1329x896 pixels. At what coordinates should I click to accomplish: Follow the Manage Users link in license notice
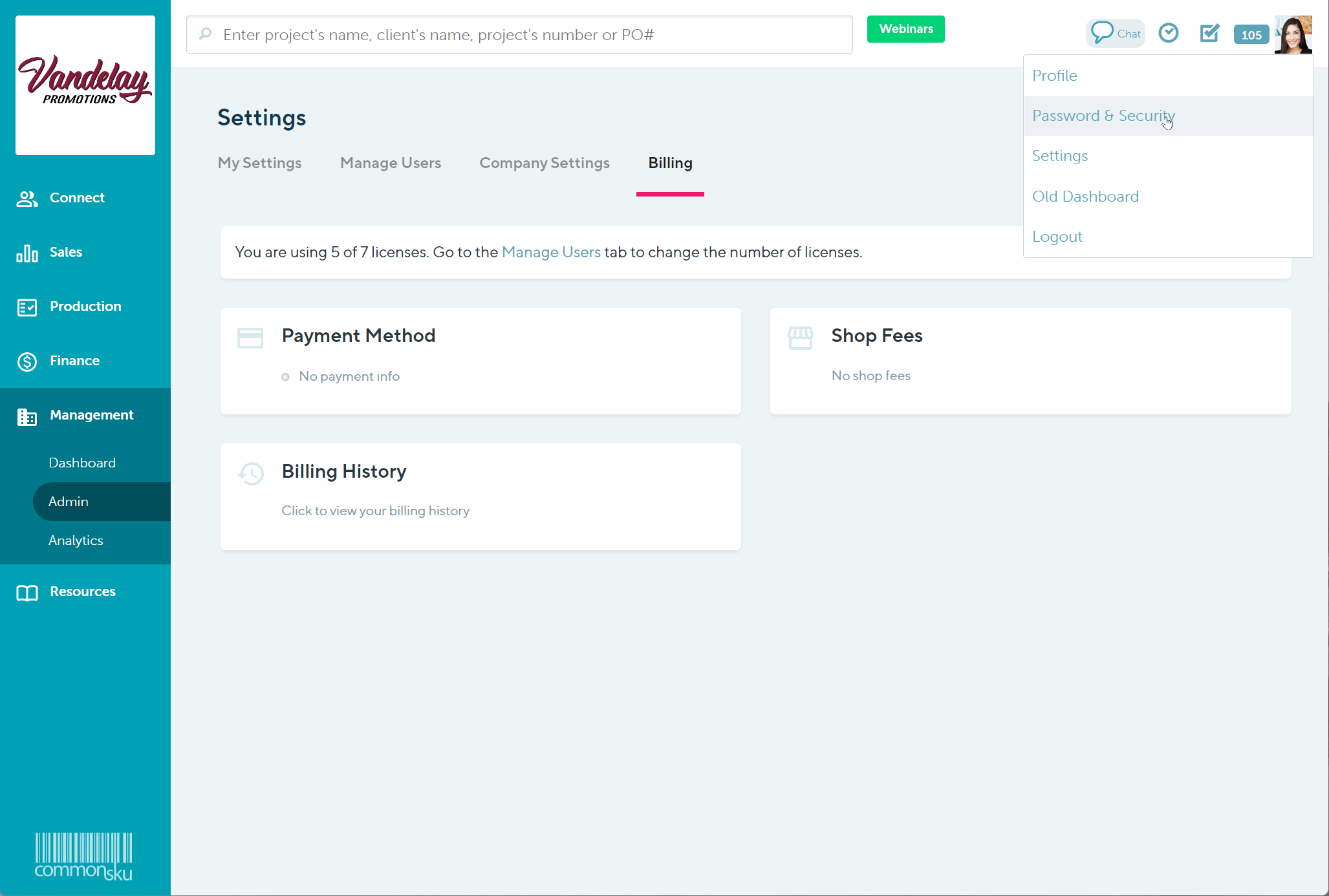pos(550,252)
